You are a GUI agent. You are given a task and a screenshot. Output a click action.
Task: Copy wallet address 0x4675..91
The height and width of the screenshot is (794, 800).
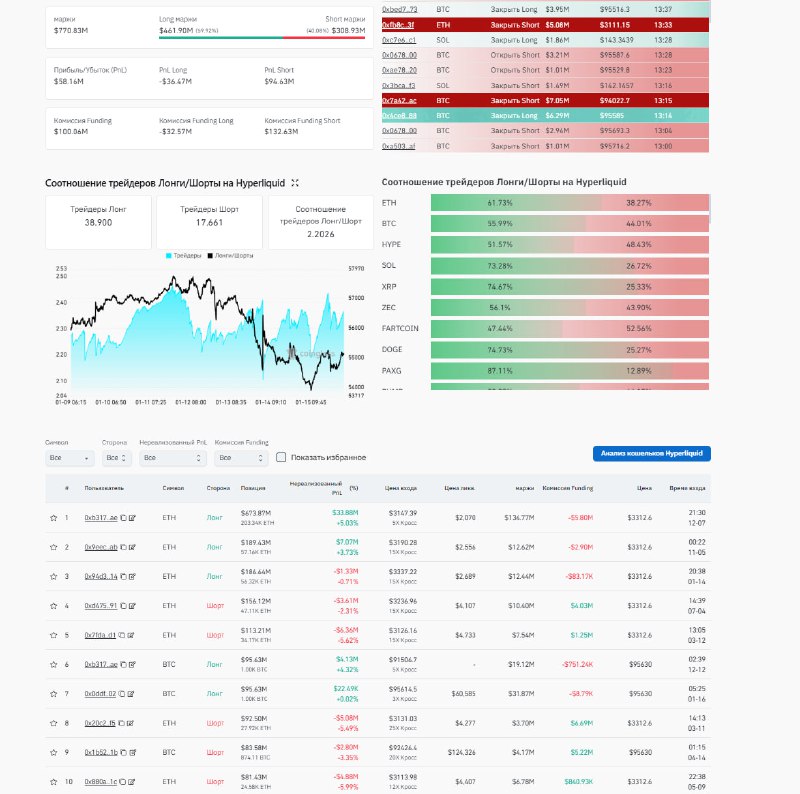(123, 606)
